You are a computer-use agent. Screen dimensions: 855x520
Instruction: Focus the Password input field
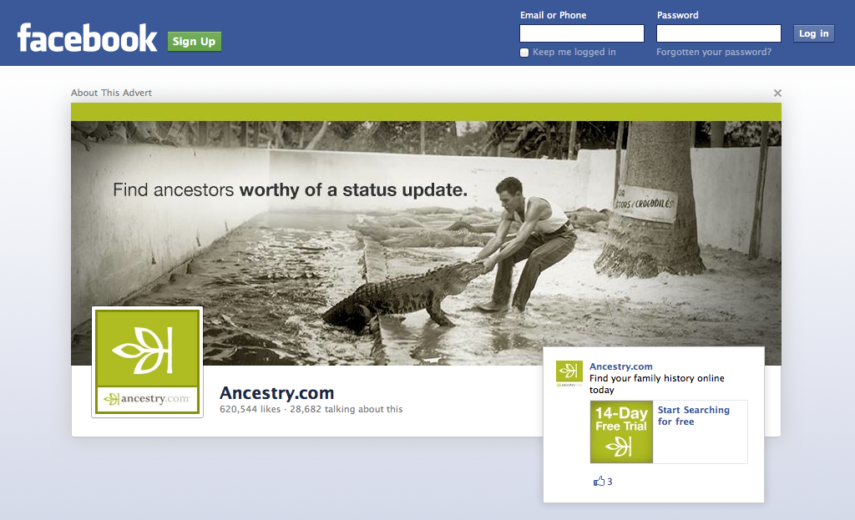[718, 33]
